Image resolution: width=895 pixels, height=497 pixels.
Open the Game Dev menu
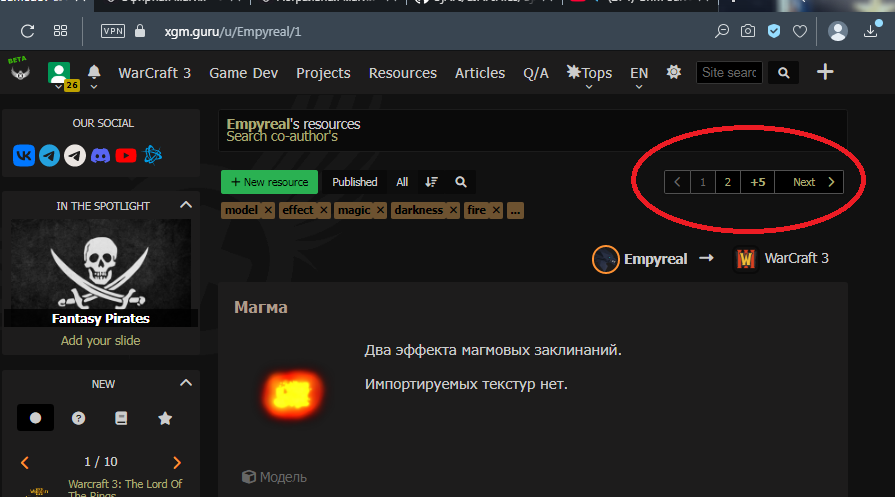tap(244, 73)
